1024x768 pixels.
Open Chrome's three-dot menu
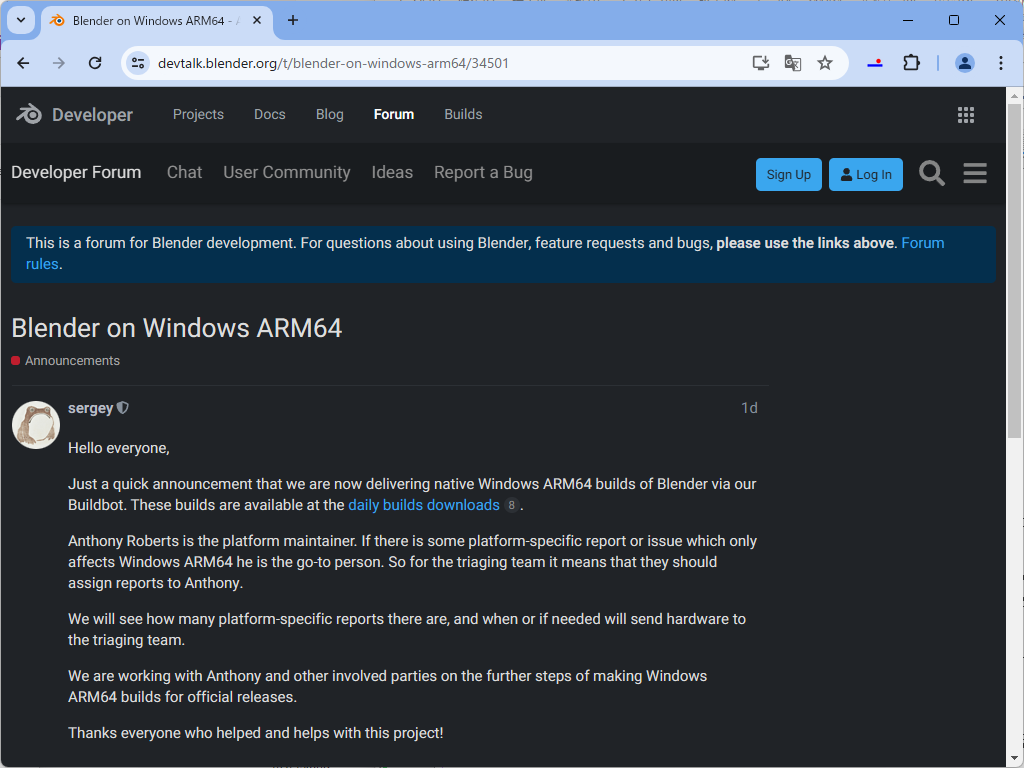pos(1000,63)
